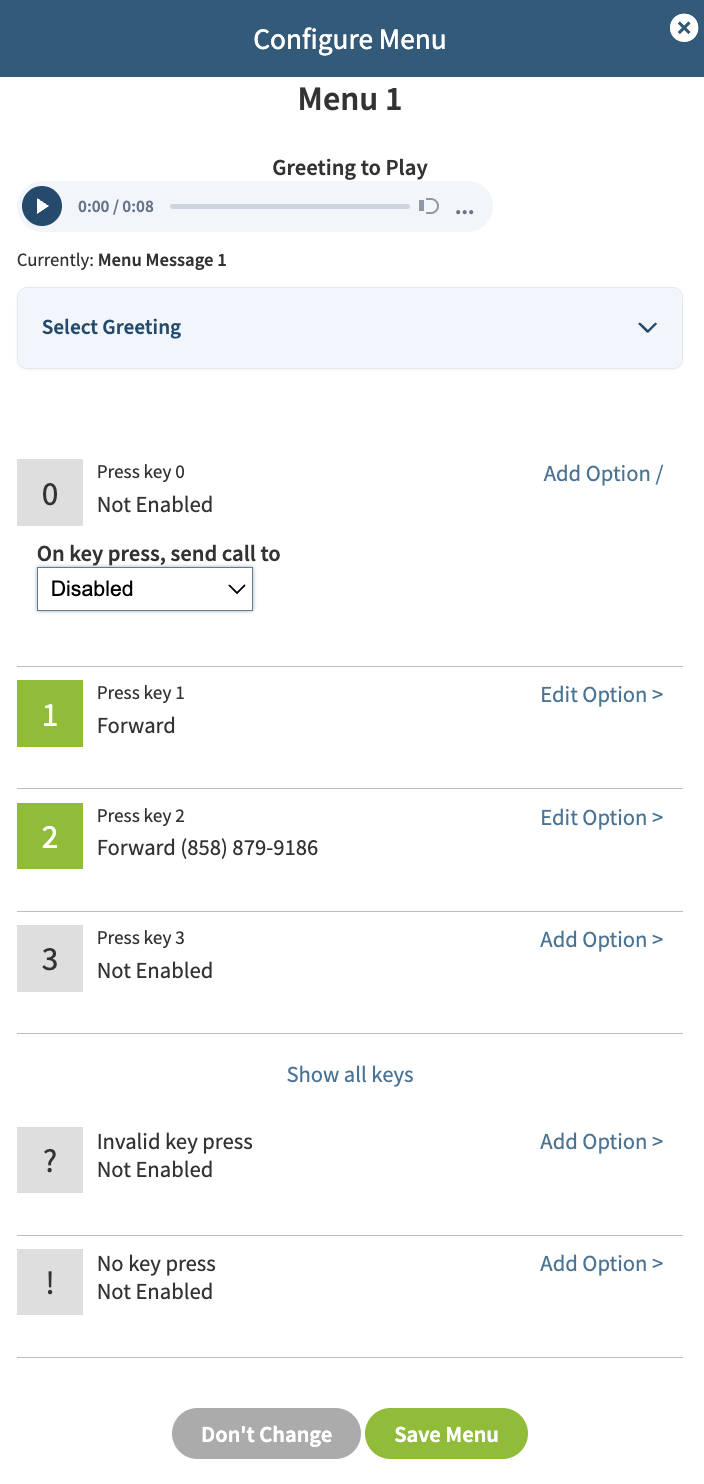
Task: Open the Disabled send call dropdown
Action: click(x=145, y=589)
